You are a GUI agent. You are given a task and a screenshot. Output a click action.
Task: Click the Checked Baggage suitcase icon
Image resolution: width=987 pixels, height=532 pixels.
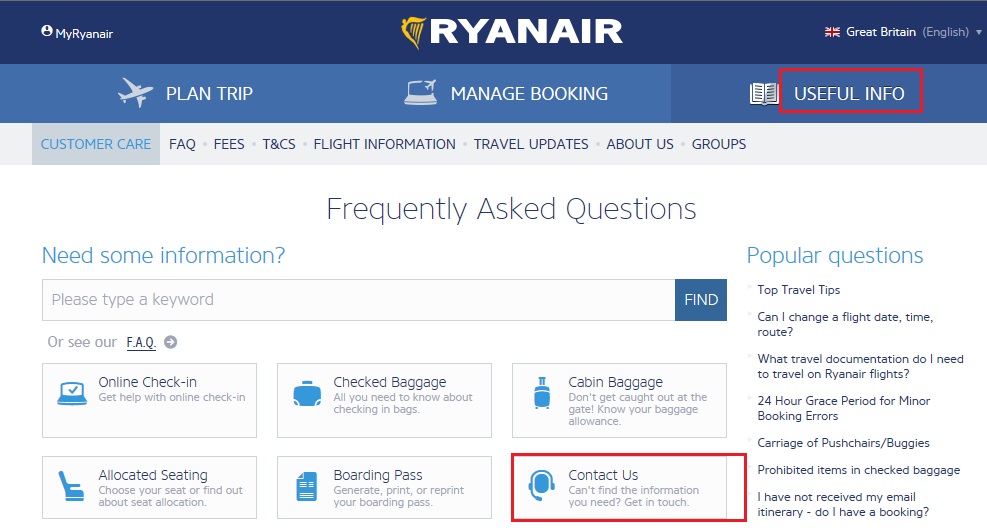(x=307, y=394)
